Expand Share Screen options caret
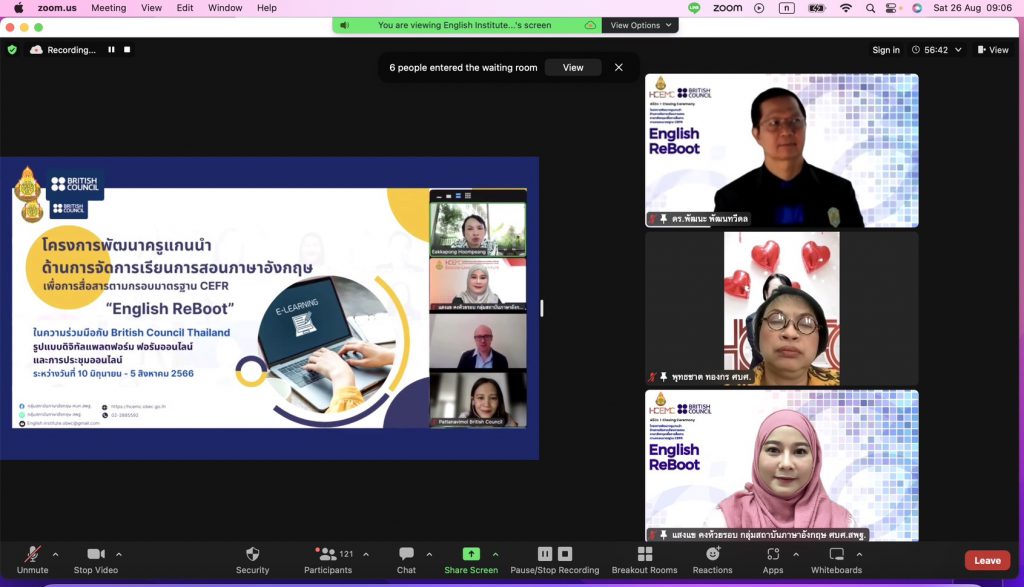This screenshot has width=1024, height=587. [496, 554]
